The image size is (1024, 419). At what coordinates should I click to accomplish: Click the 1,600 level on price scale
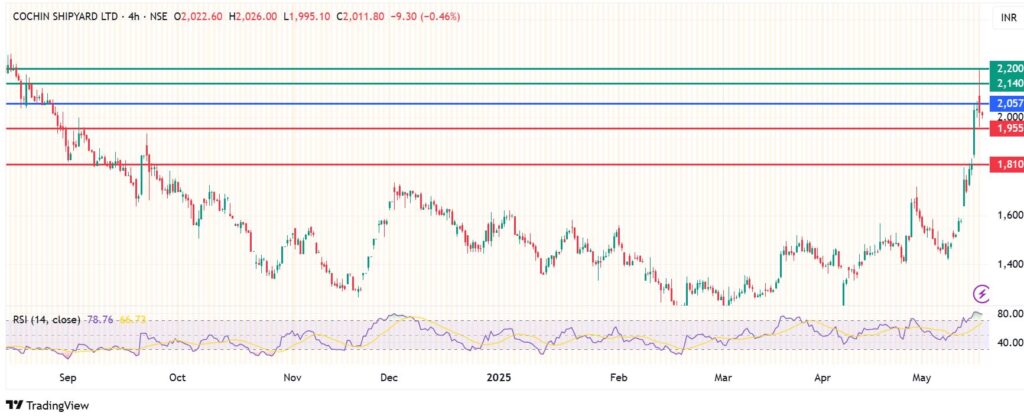(1007, 214)
